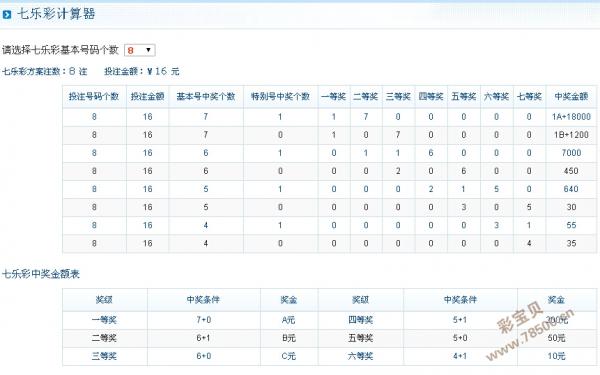Image resolution: width=600 pixels, height=375 pixels.
Task: Click the 一等奖 row in prize table
Action: (x=329, y=320)
